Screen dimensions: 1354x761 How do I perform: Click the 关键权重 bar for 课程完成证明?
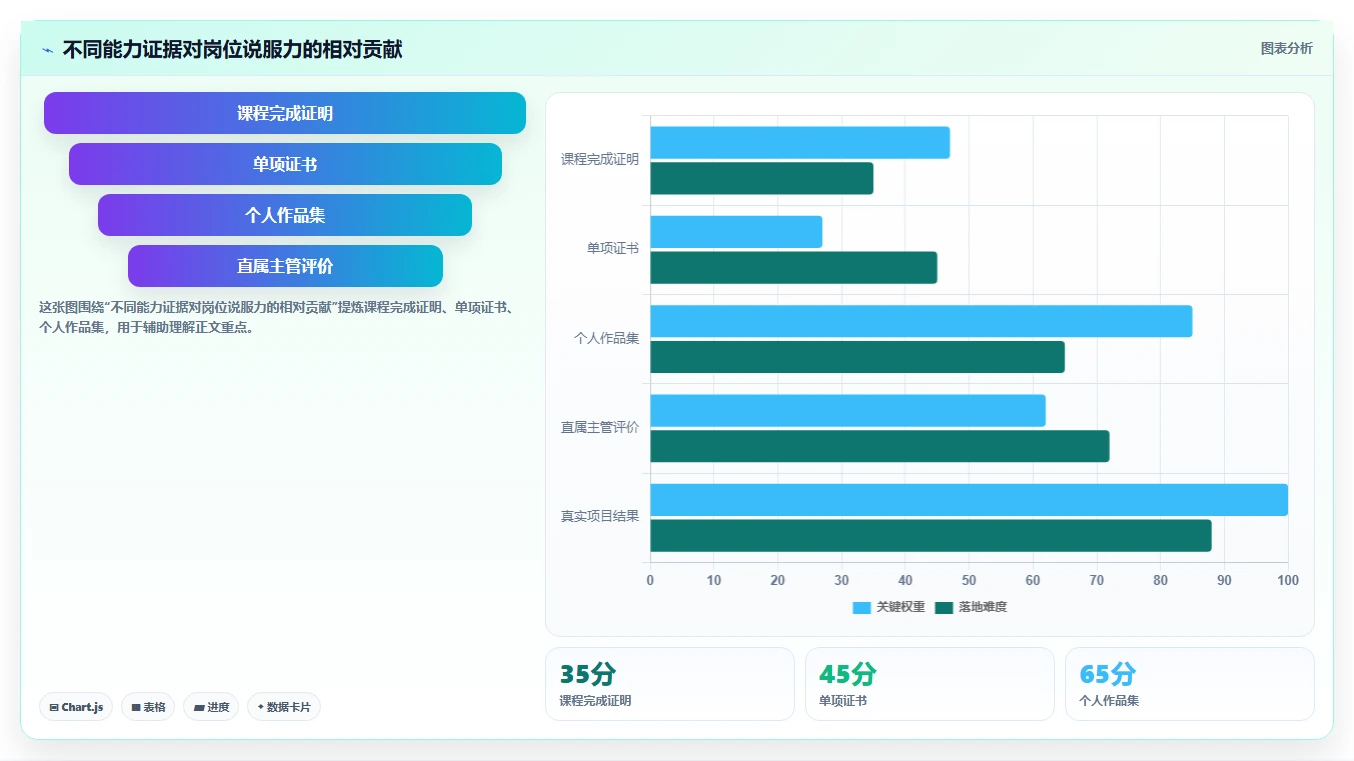pos(800,142)
